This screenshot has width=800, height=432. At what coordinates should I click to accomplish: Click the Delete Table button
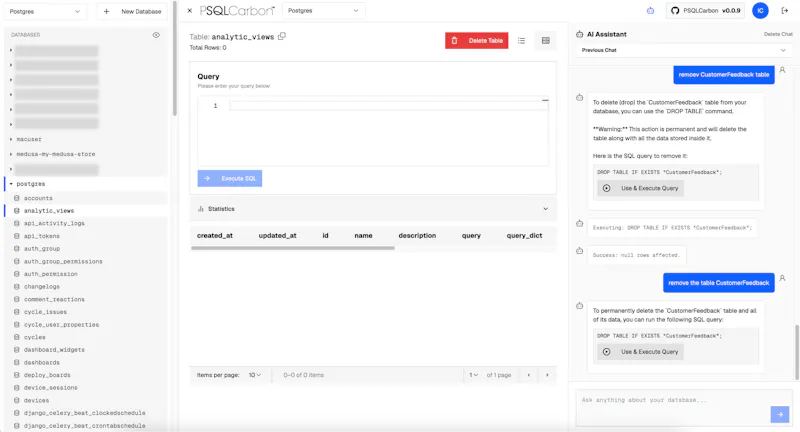click(477, 41)
